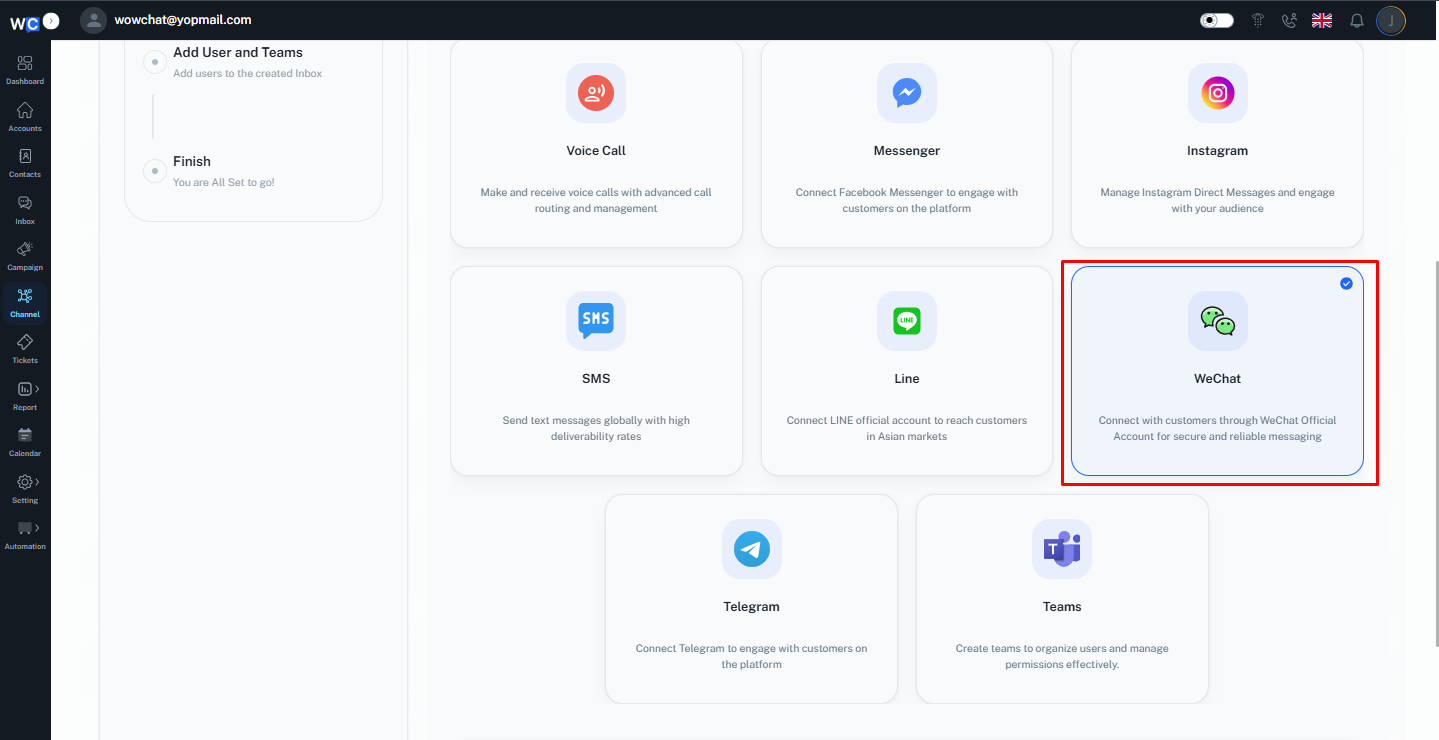Open the language selector UK flag
The width and height of the screenshot is (1439, 740).
click(x=1322, y=20)
